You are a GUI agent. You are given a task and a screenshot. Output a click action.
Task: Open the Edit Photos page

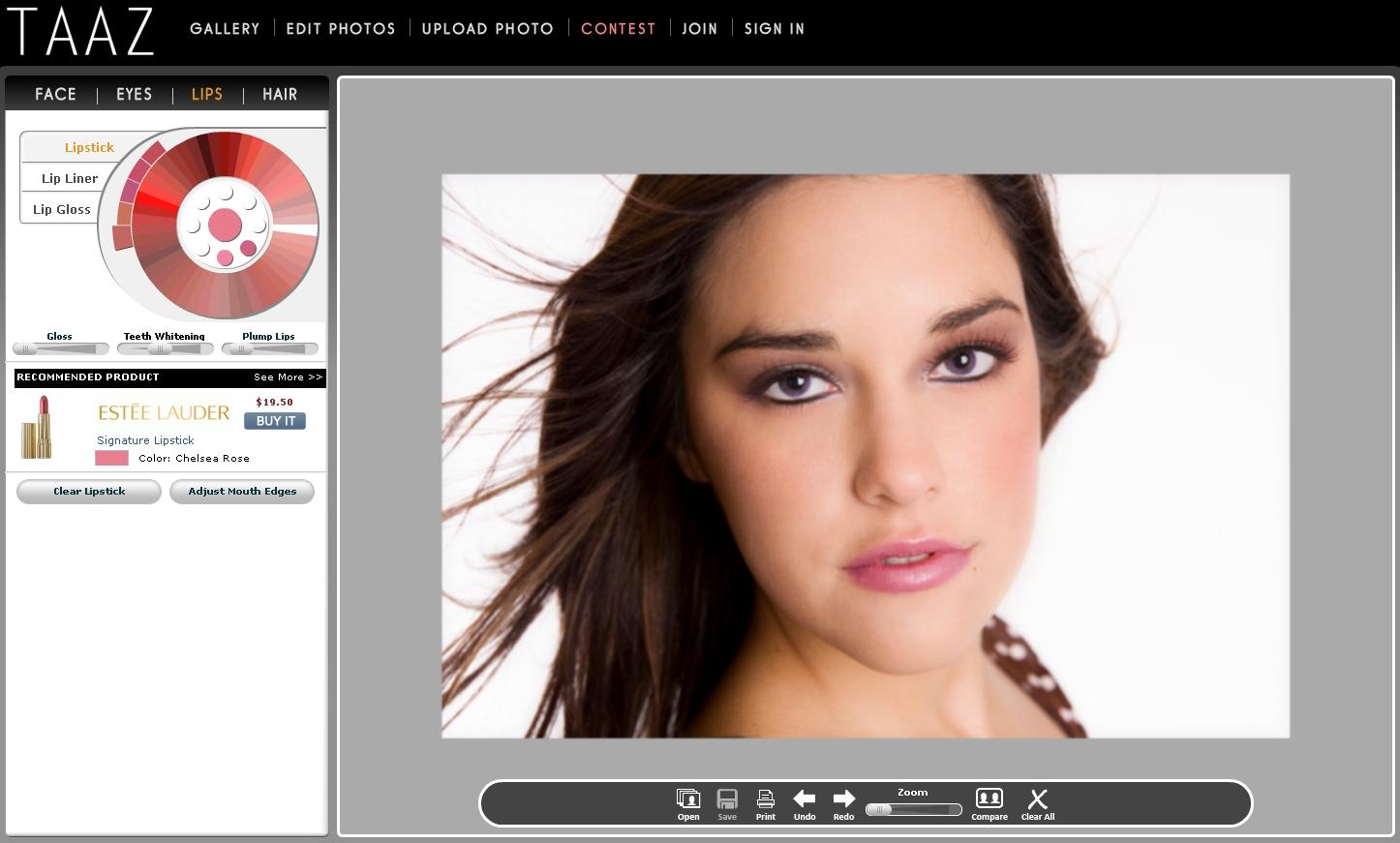click(341, 29)
